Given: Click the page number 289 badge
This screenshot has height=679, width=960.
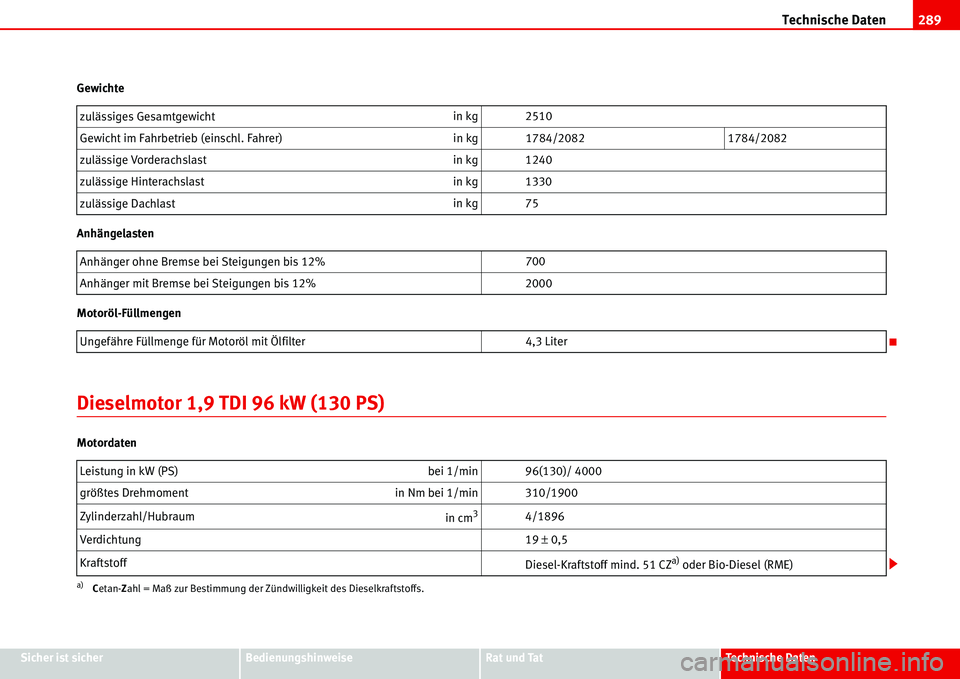Looking at the screenshot, I should point(929,20).
